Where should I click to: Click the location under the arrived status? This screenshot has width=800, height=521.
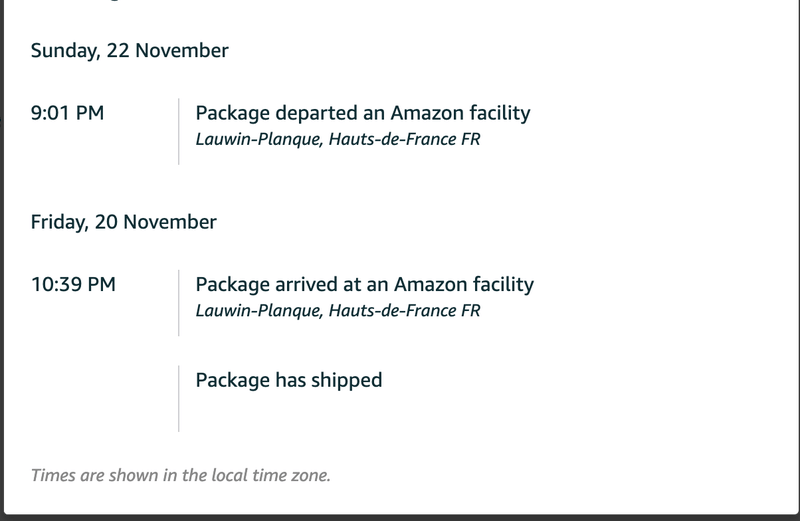pyautogui.click(x=337, y=310)
